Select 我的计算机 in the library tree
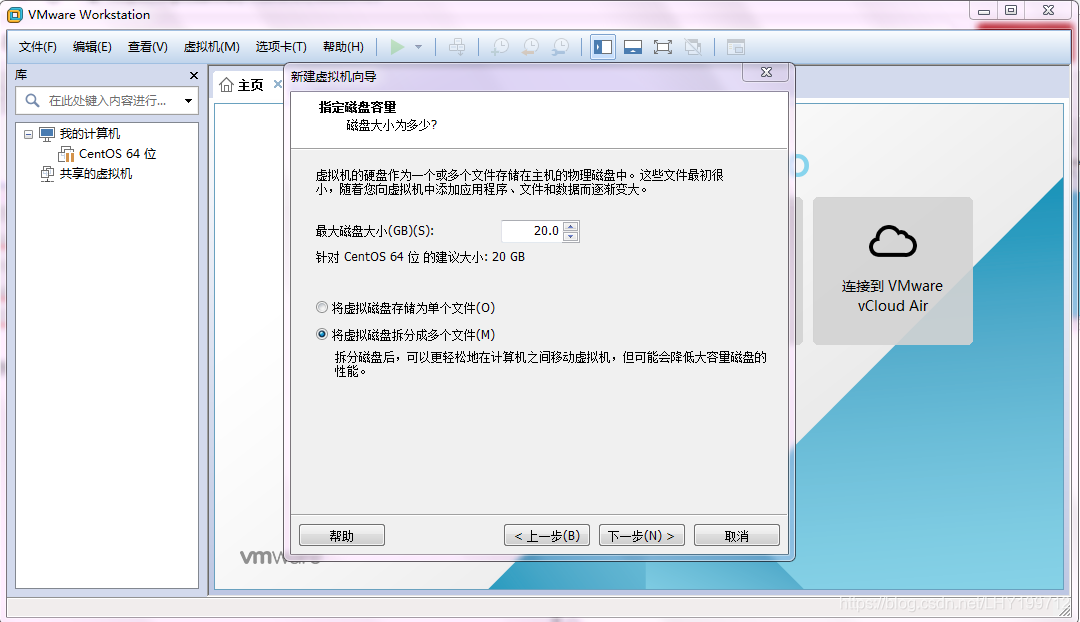Image resolution: width=1080 pixels, height=622 pixels. [x=90, y=134]
